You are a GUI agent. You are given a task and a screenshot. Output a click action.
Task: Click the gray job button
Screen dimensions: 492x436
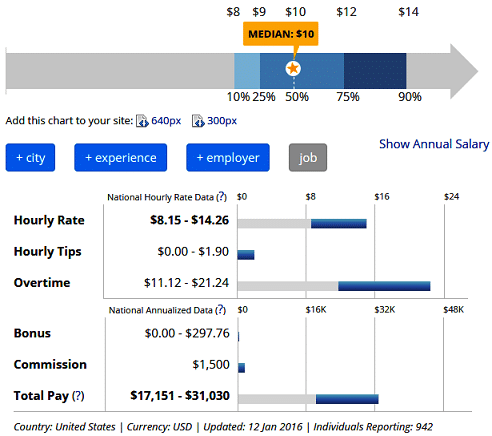pyautogui.click(x=308, y=158)
